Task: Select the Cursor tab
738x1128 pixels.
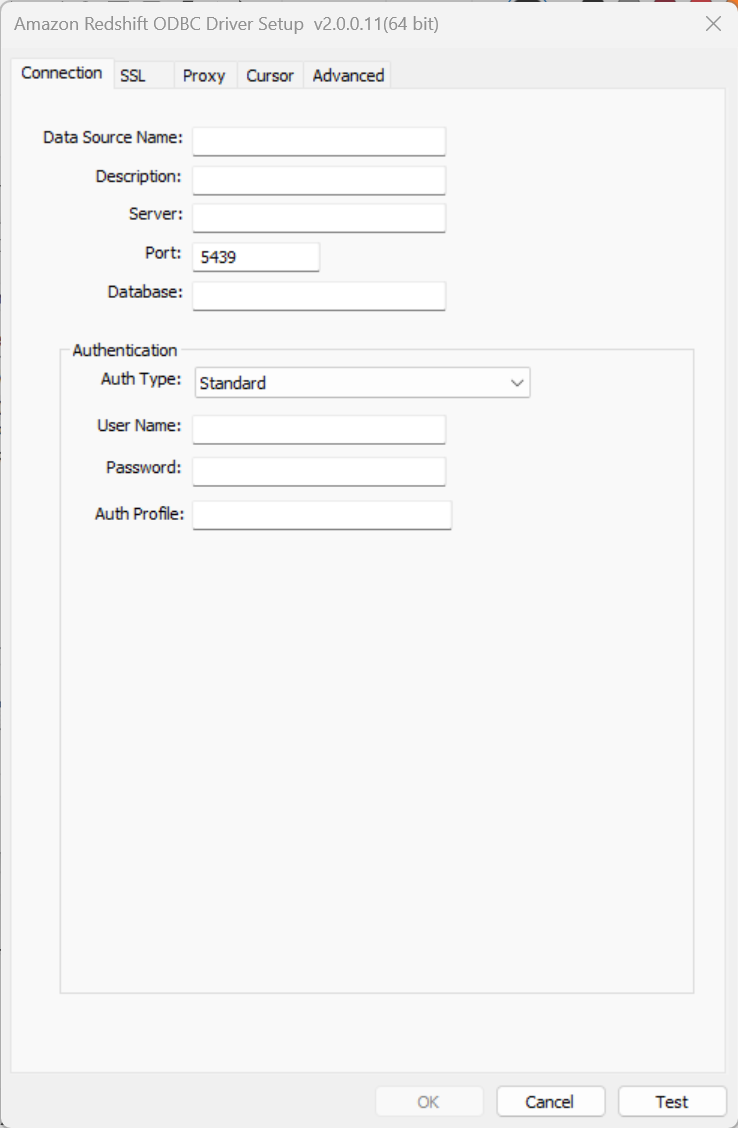Action: click(x=269, y=75)
